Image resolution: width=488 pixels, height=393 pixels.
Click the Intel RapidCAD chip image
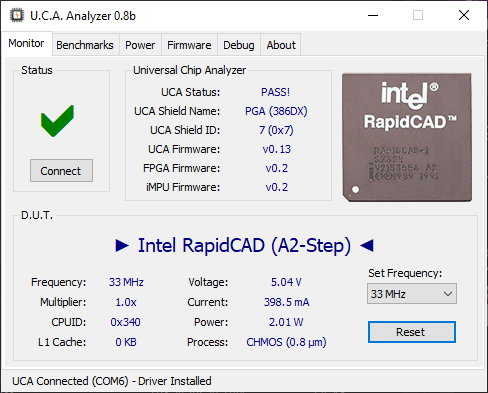(x=407, y=137)
